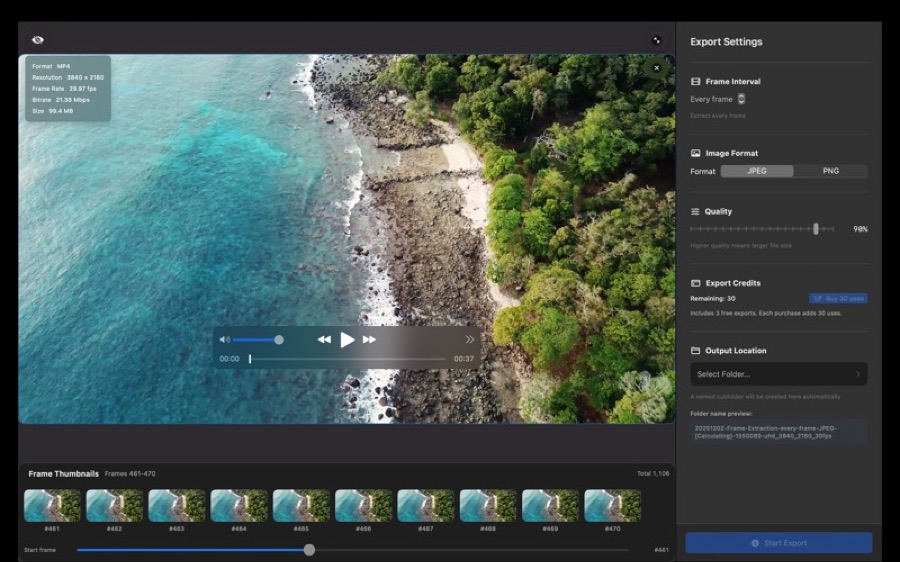Image resolution: width=900 pixels, height=562 pixels.
Task: Click the folder name preview text box
Action: pyautogui.click(x=778, y=432)
